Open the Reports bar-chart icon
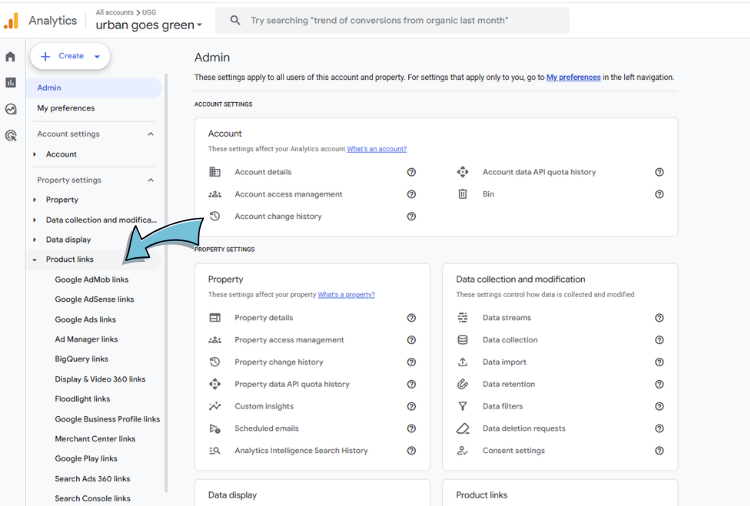This screenshot has width=750, height=506. (x=11, y=83)
